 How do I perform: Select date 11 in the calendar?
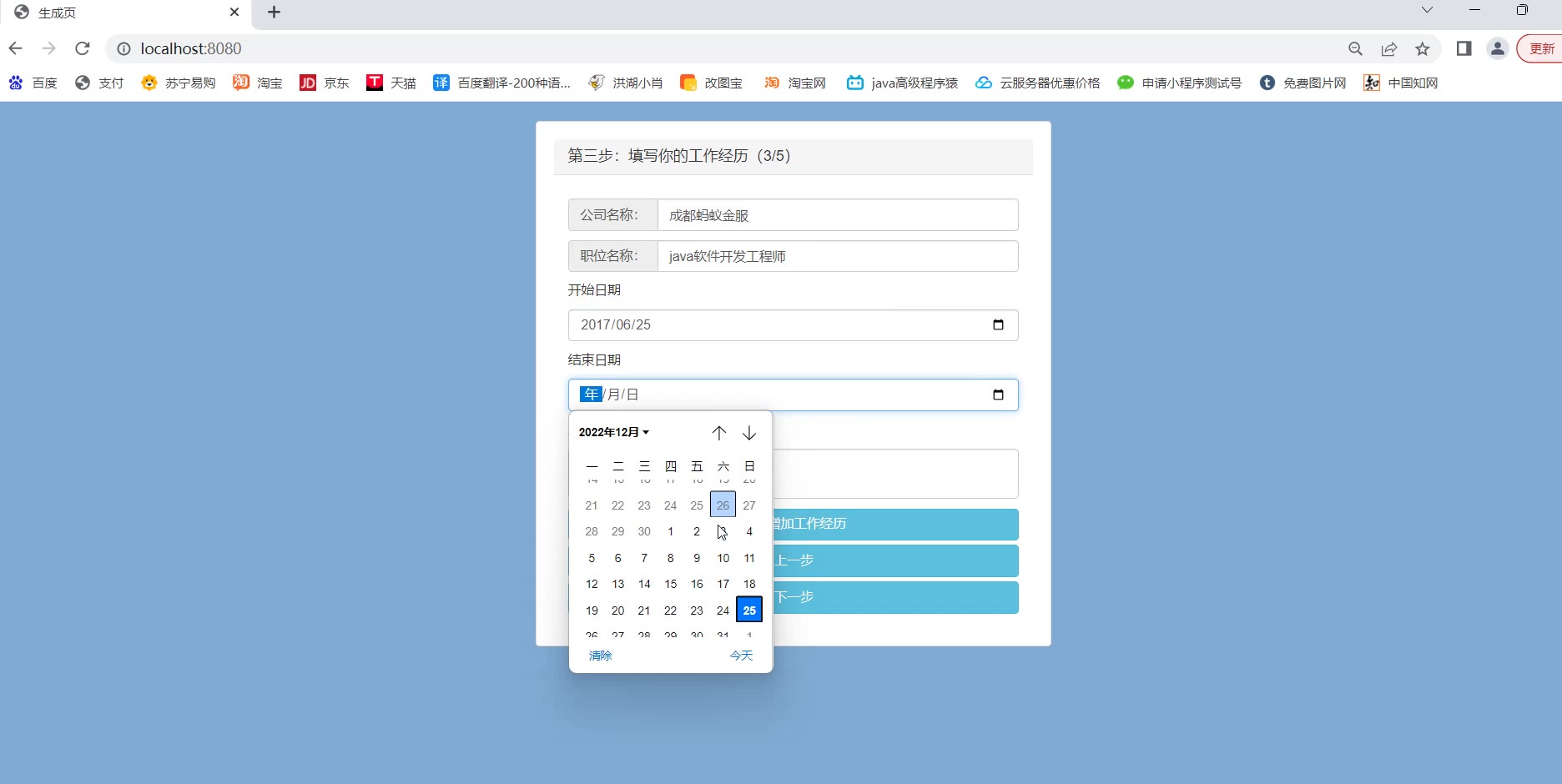[x=749, y=558]
